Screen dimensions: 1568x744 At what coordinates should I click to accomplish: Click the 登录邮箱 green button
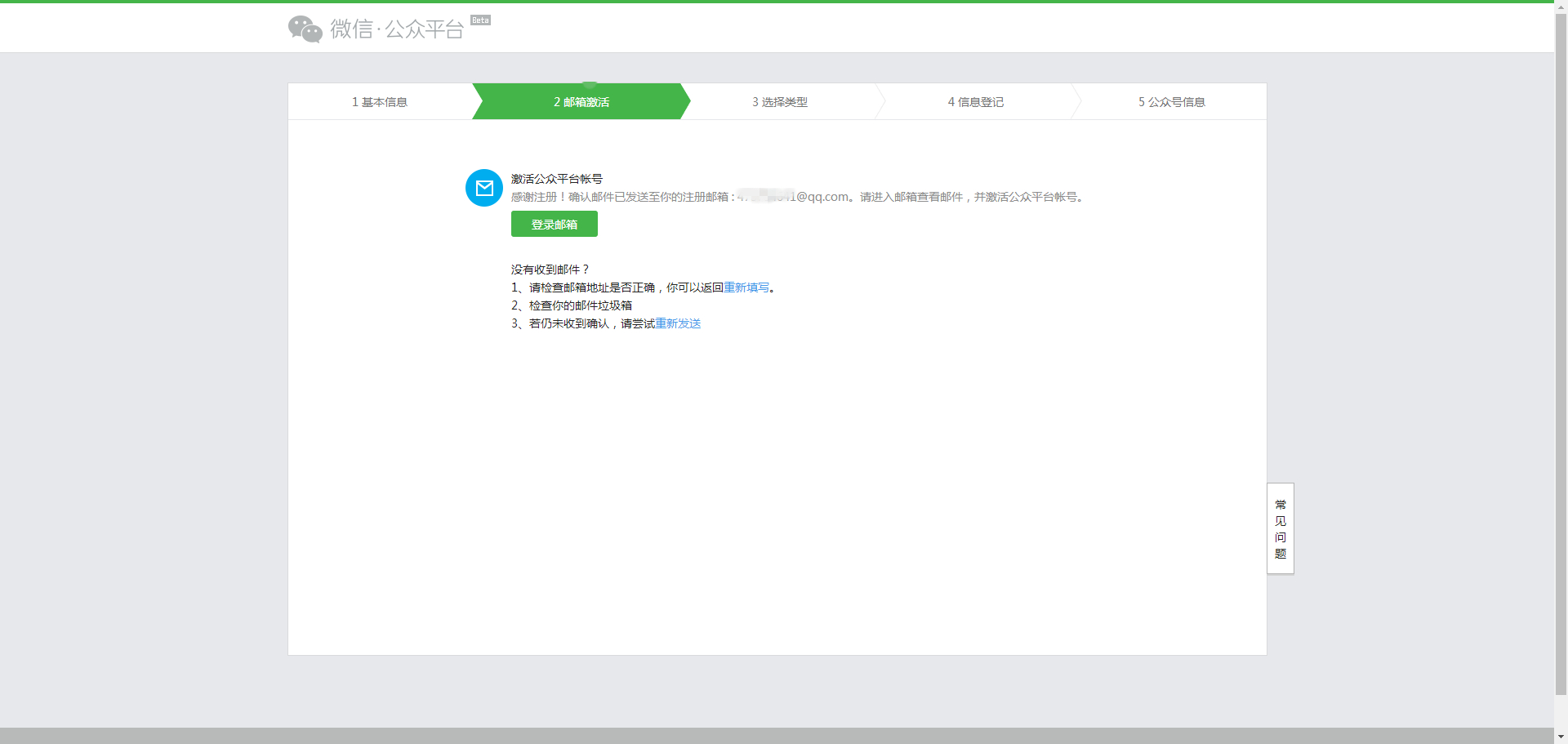(554, 224)
